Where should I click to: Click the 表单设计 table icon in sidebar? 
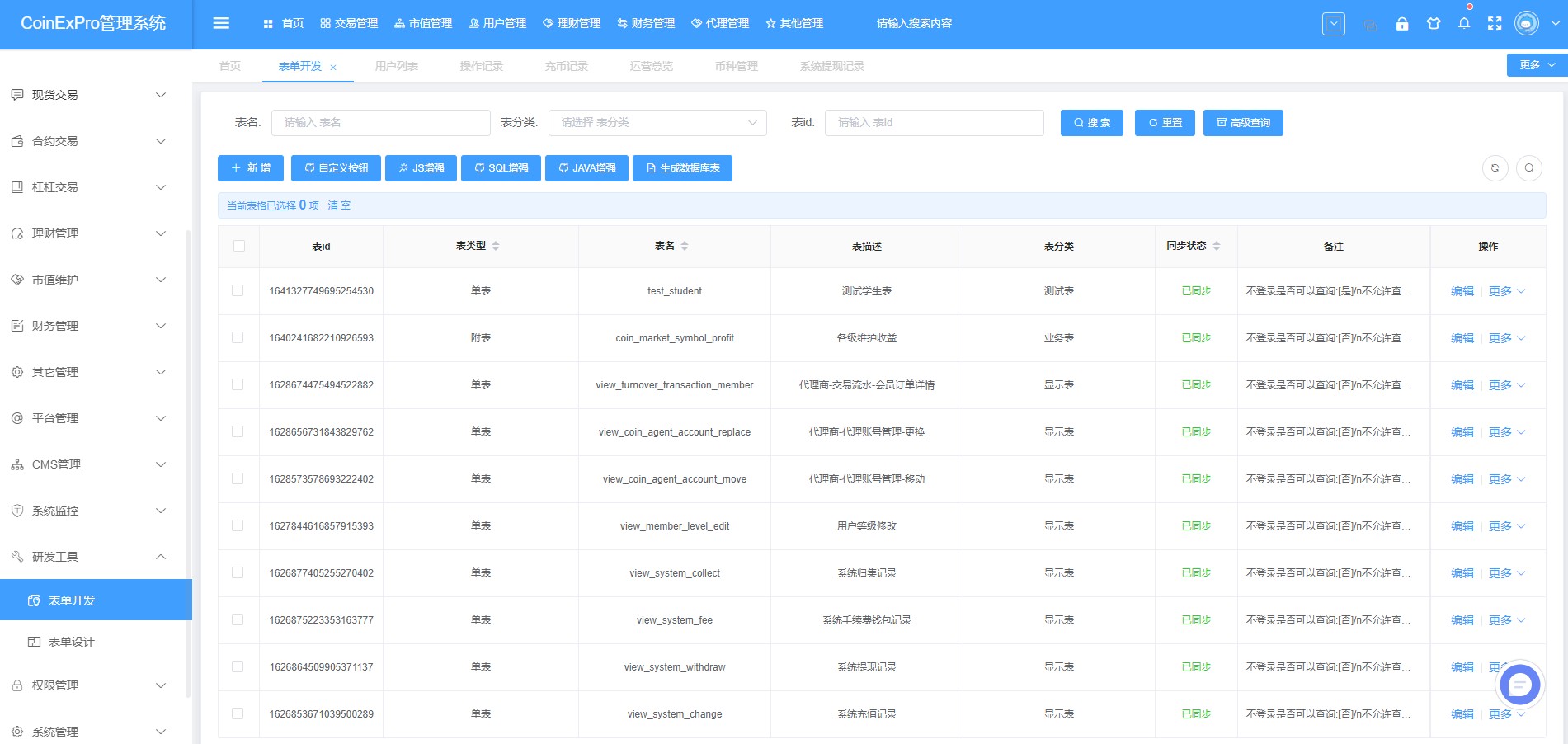(x=34, y=642)
